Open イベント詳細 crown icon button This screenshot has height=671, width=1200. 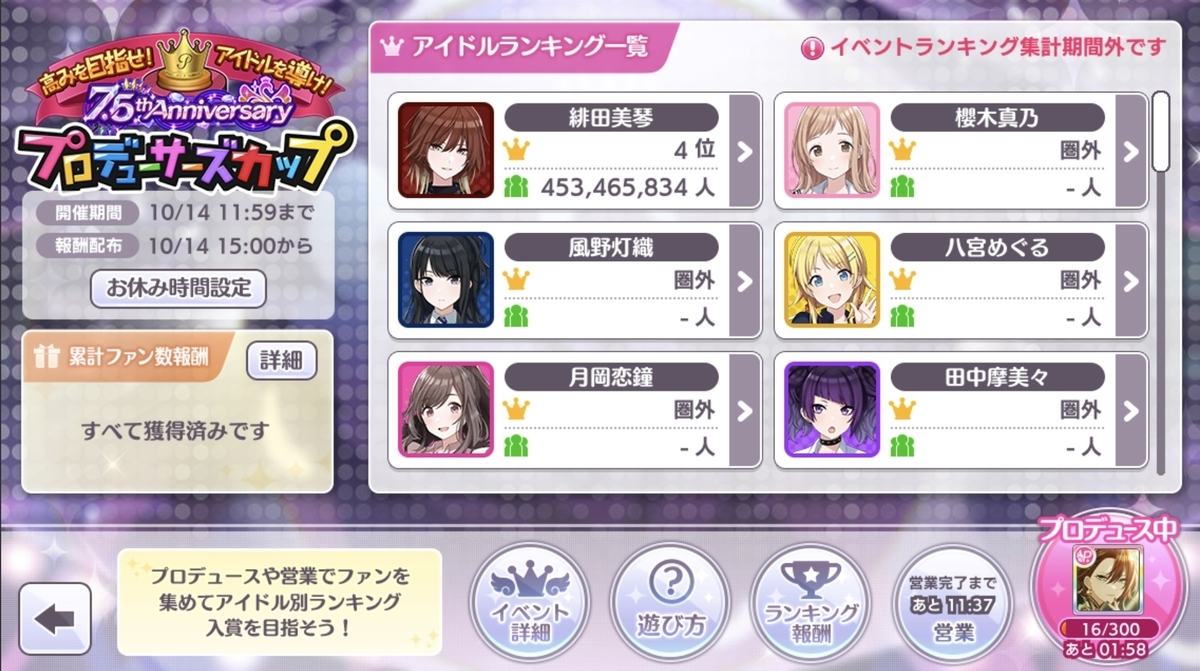[530, 601]
